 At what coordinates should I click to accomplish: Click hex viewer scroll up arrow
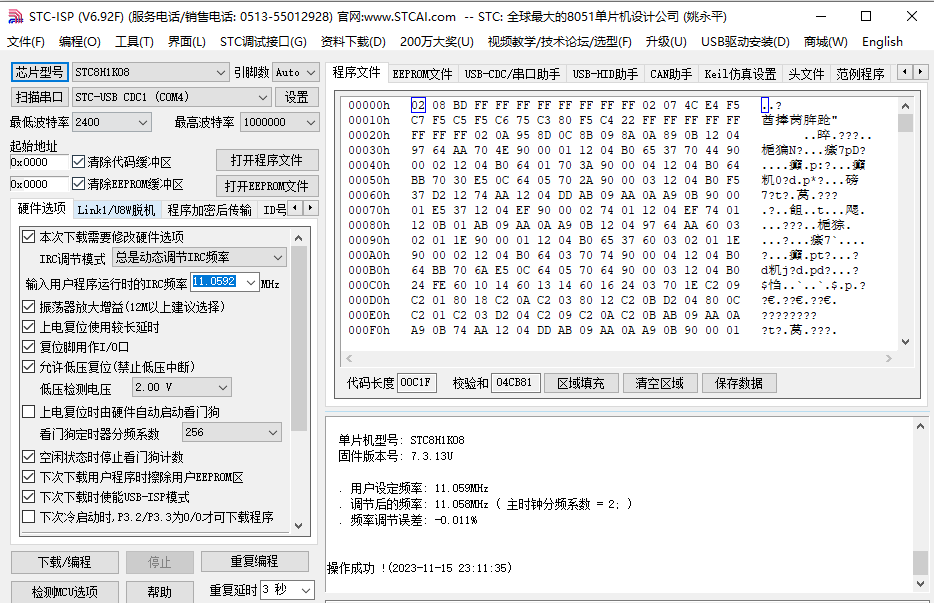[x=905, y=106]
